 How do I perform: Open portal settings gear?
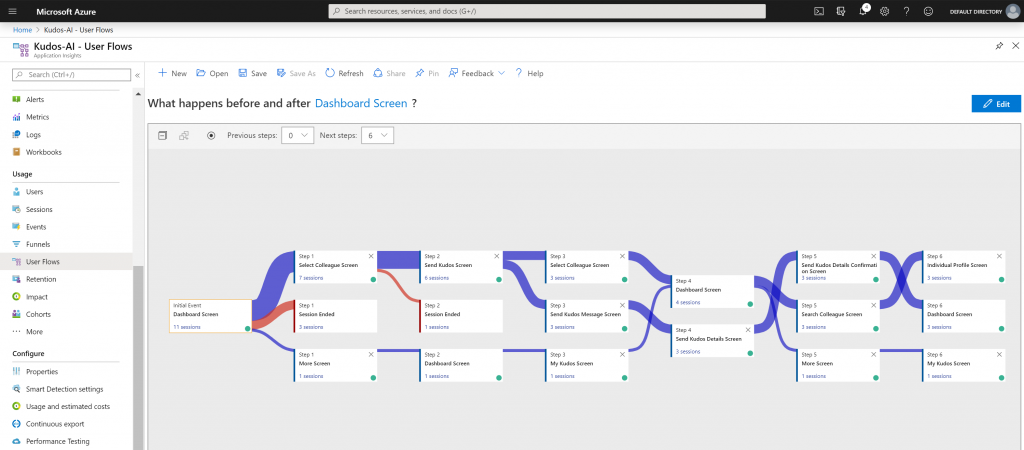tap(884, 11)
